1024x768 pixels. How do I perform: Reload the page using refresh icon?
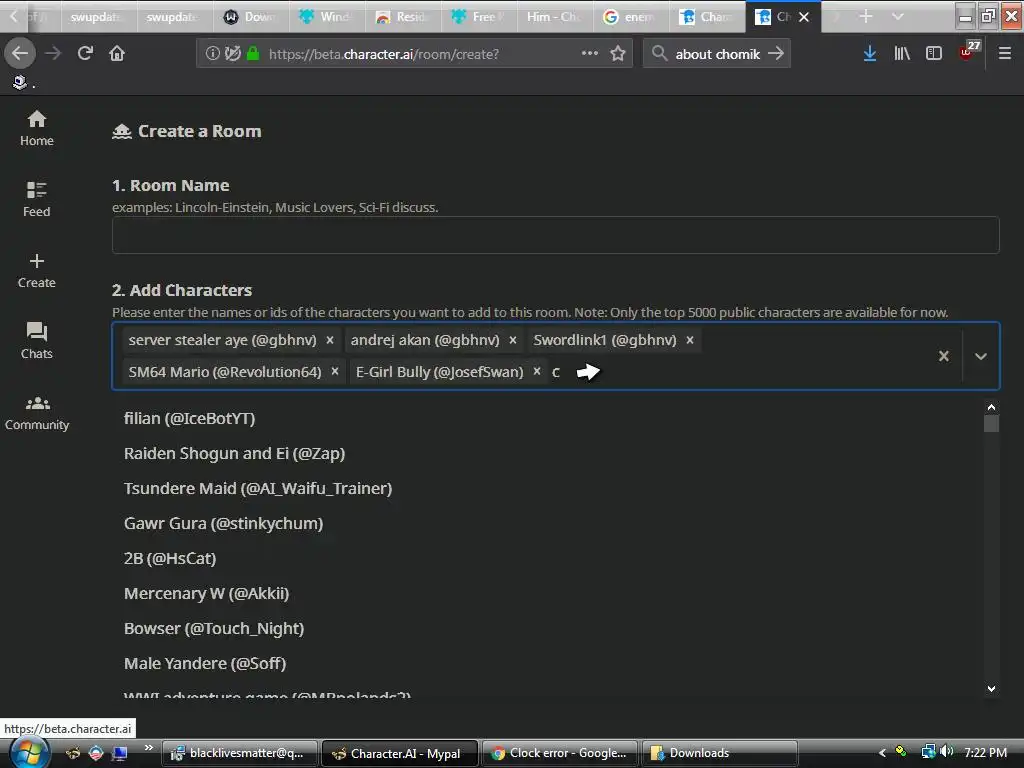[x=85, y=53]
